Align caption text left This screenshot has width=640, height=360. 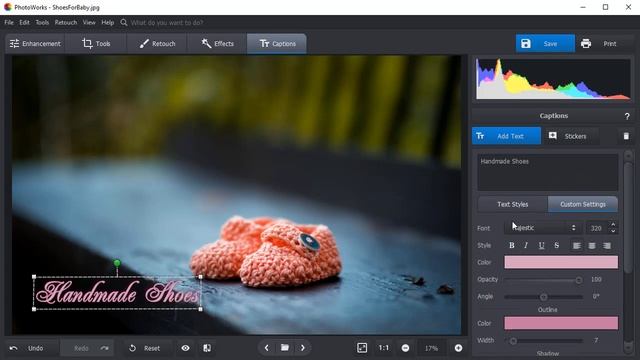coord(577,246)
